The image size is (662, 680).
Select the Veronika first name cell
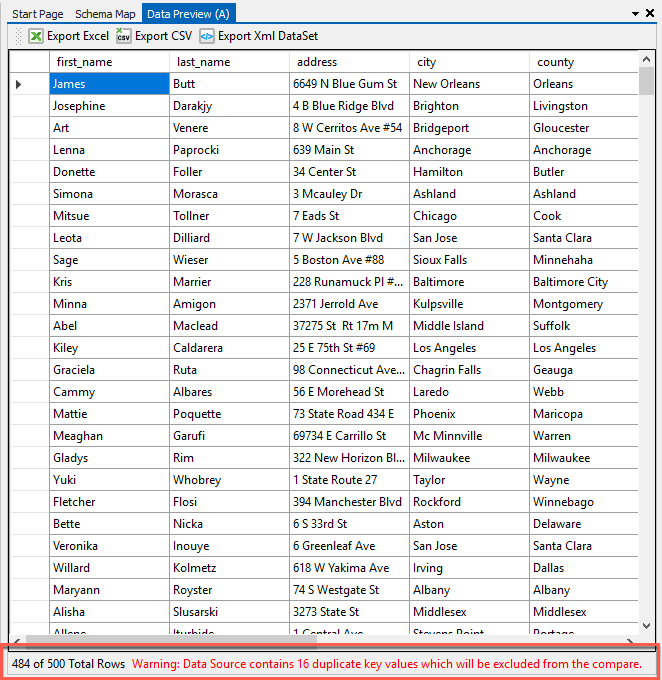point(109,546)
